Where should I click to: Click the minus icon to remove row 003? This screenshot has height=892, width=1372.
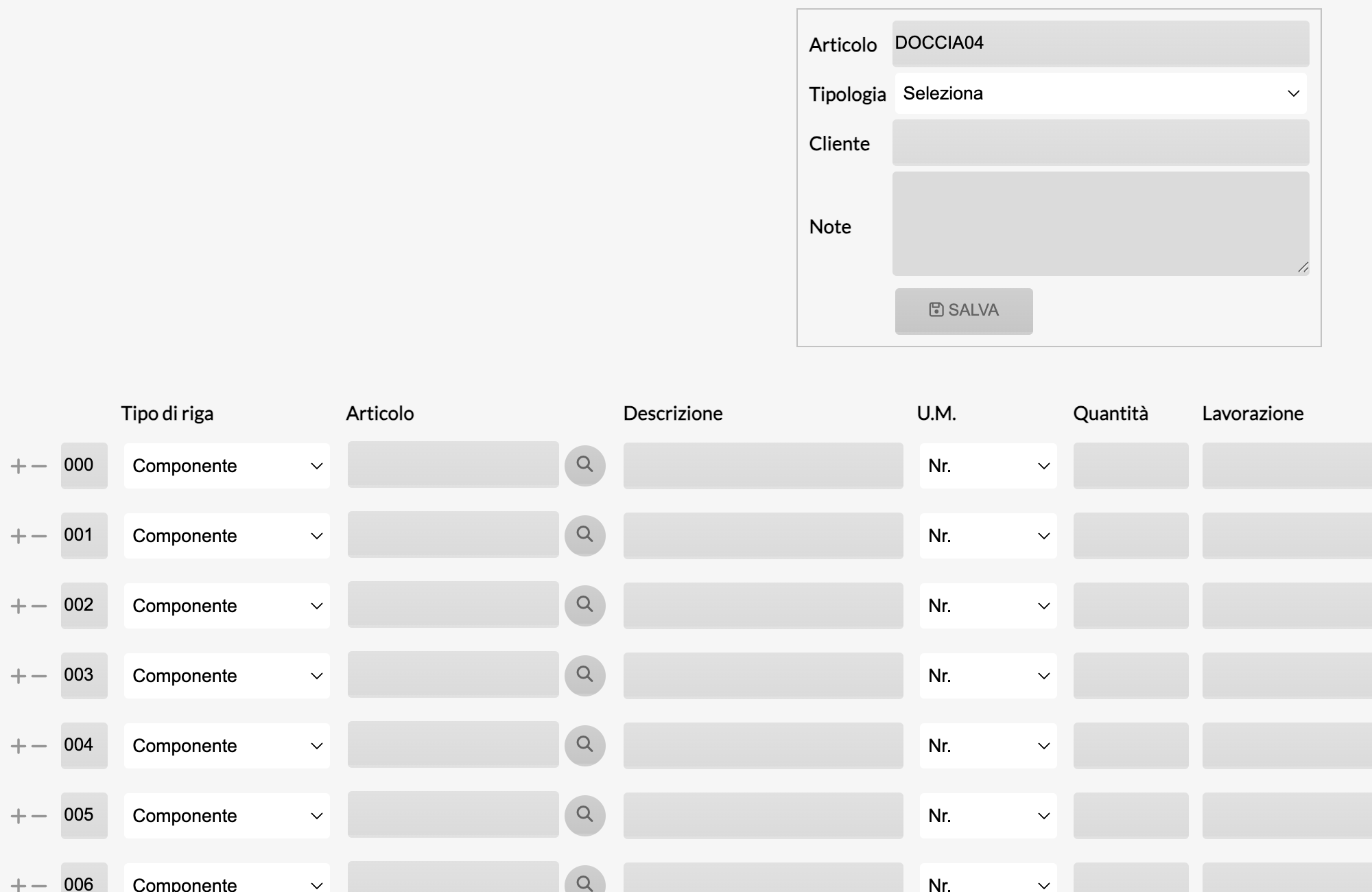pyautogui.click(x=39, y=676)
